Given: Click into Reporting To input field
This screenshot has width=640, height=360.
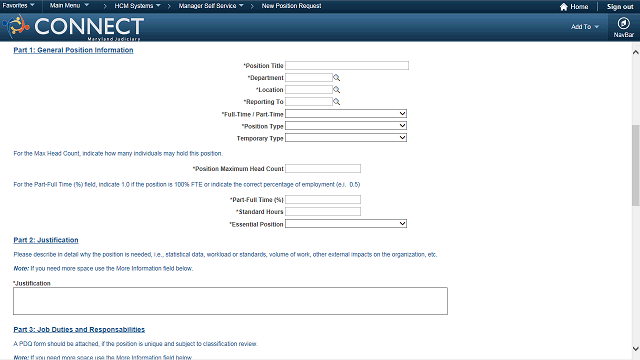Looking at the screenshot, I should point(309,102).
